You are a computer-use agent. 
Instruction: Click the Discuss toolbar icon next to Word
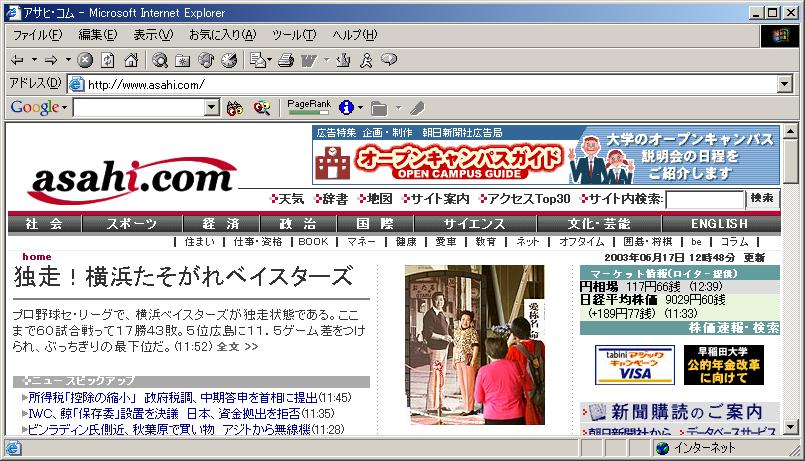pyautogui.click(x=343, y=61)
